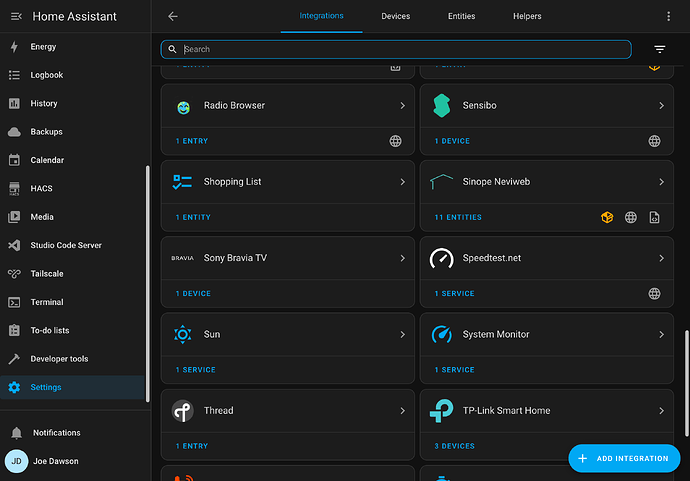This screenshot has height=481, width=690.
Task: Click the integrations list scrollbar thumb
Action: 686,384
